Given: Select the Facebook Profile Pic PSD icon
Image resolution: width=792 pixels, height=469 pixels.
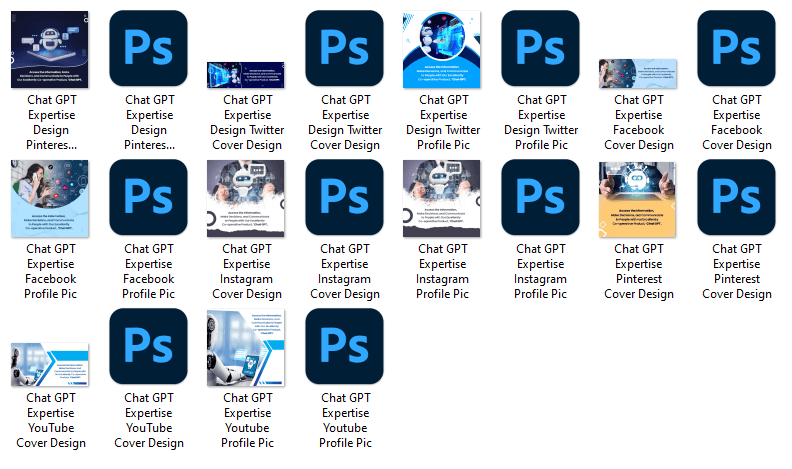Looking at the screenshot, I should 148,198.
